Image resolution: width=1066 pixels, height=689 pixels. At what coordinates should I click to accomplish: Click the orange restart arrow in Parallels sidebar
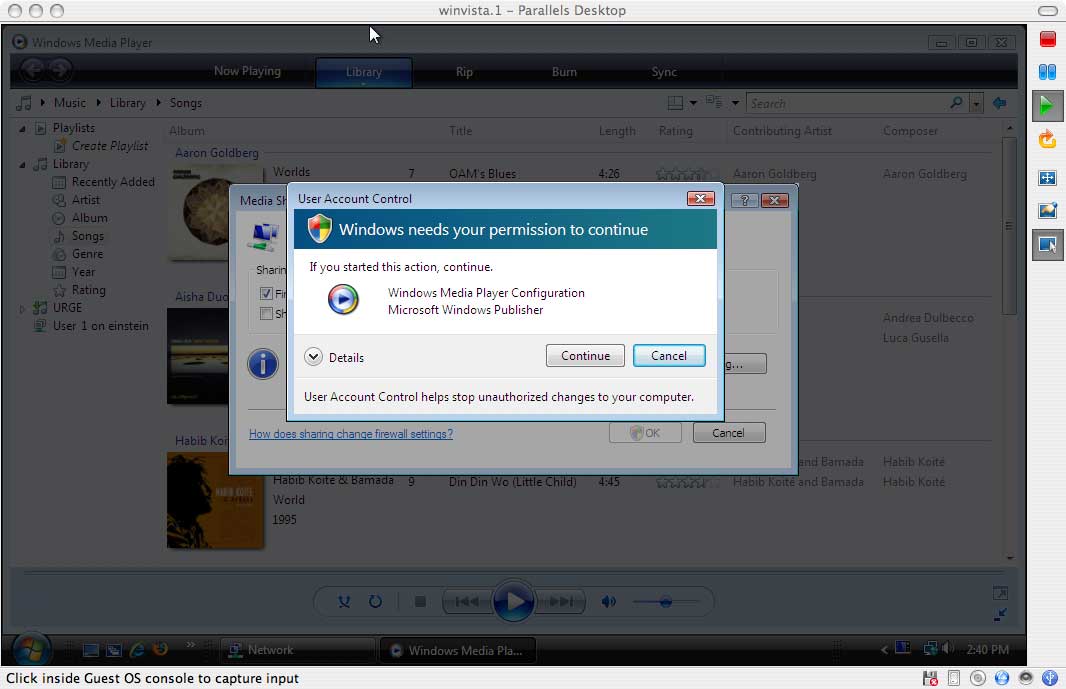(x=1047, y=139)
